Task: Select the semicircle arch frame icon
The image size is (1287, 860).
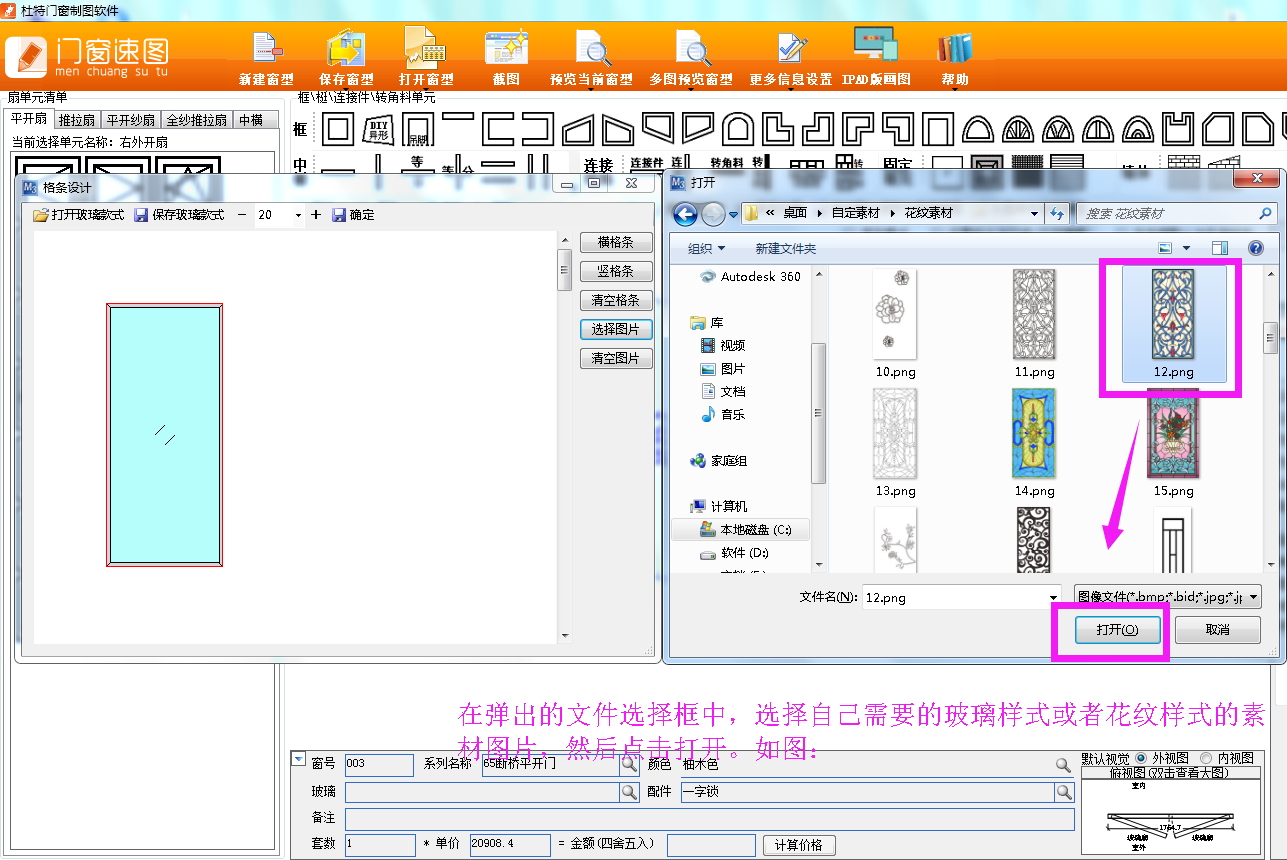Action: click(x=977, y=128)
